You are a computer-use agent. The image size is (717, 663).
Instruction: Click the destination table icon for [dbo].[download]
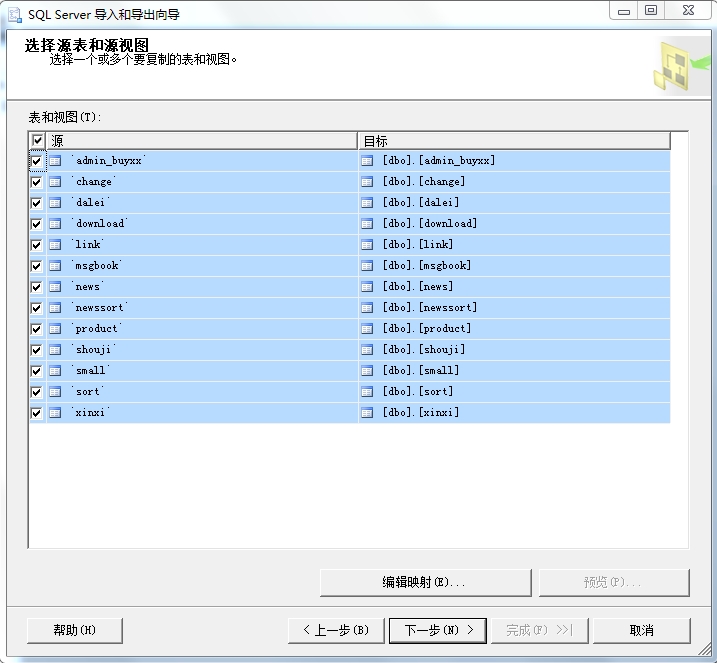[x=367, y=224]
